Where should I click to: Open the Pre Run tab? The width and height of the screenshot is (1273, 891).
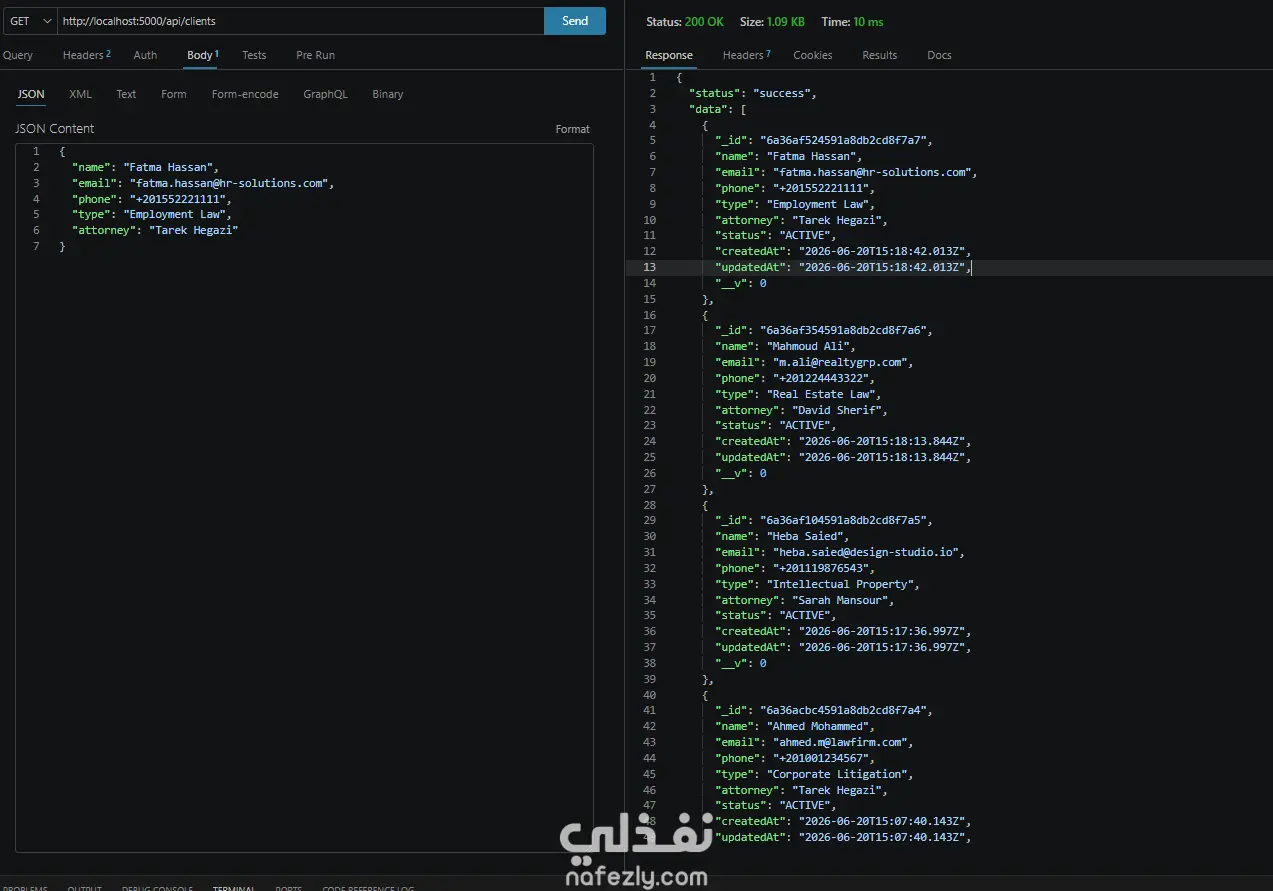pos(315,55)
